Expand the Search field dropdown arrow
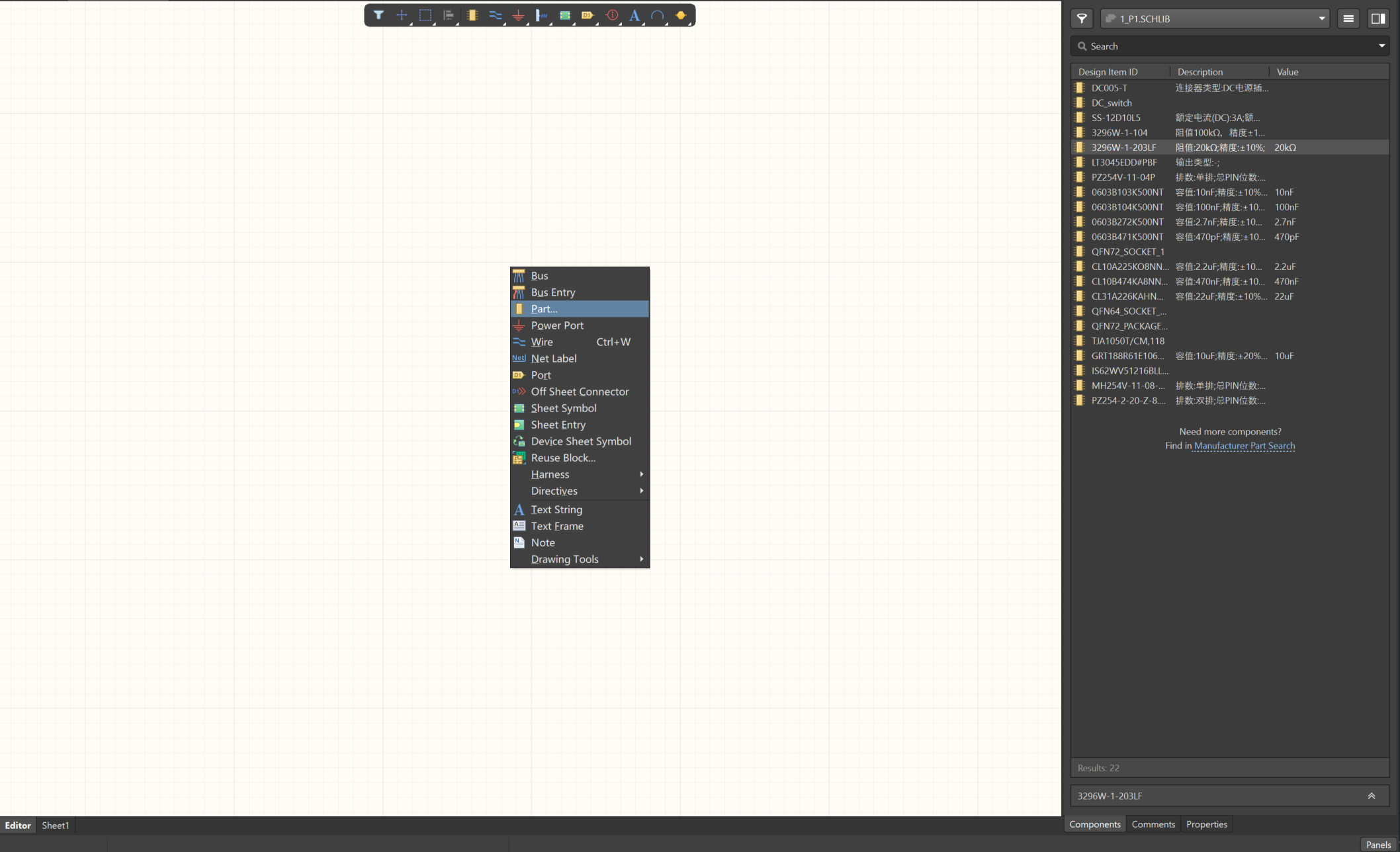Viewport: 1400px width, 852px height. tap(1381, 46)
